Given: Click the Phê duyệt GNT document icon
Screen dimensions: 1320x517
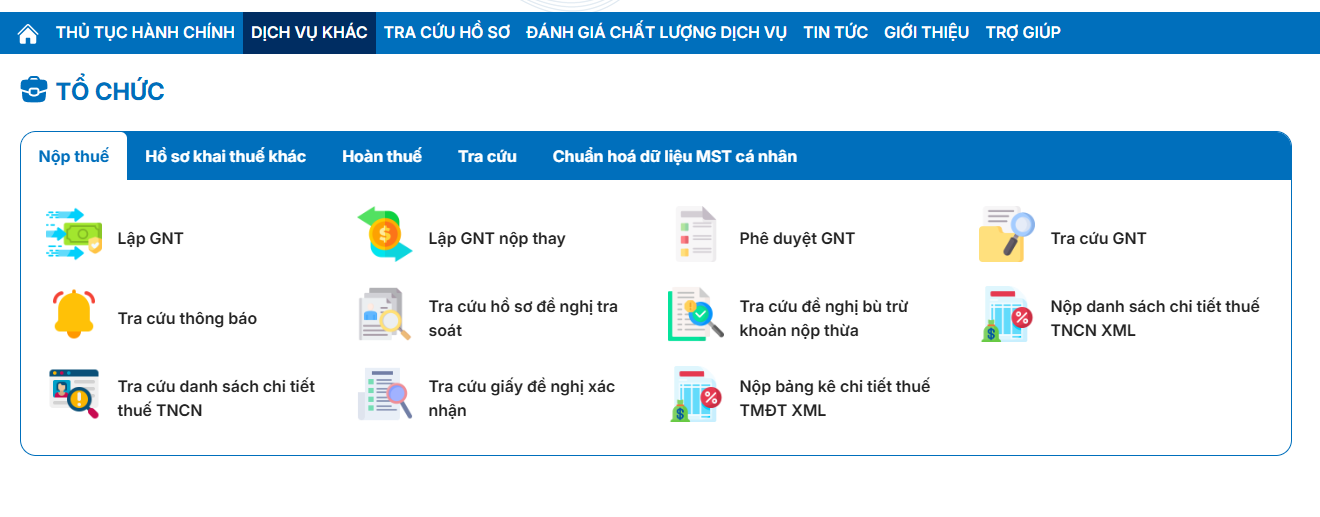Looking at the screenshot, I should click(696, 235).
